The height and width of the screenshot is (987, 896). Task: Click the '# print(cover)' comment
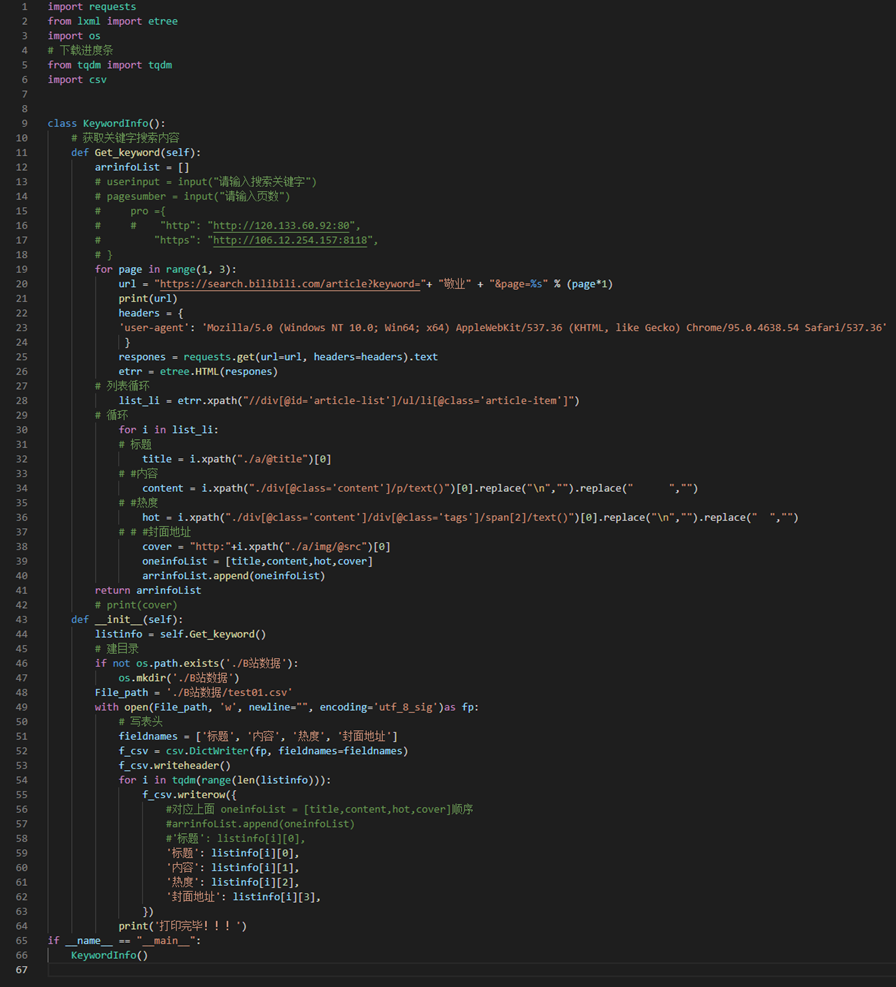click(x=136, y=605)
